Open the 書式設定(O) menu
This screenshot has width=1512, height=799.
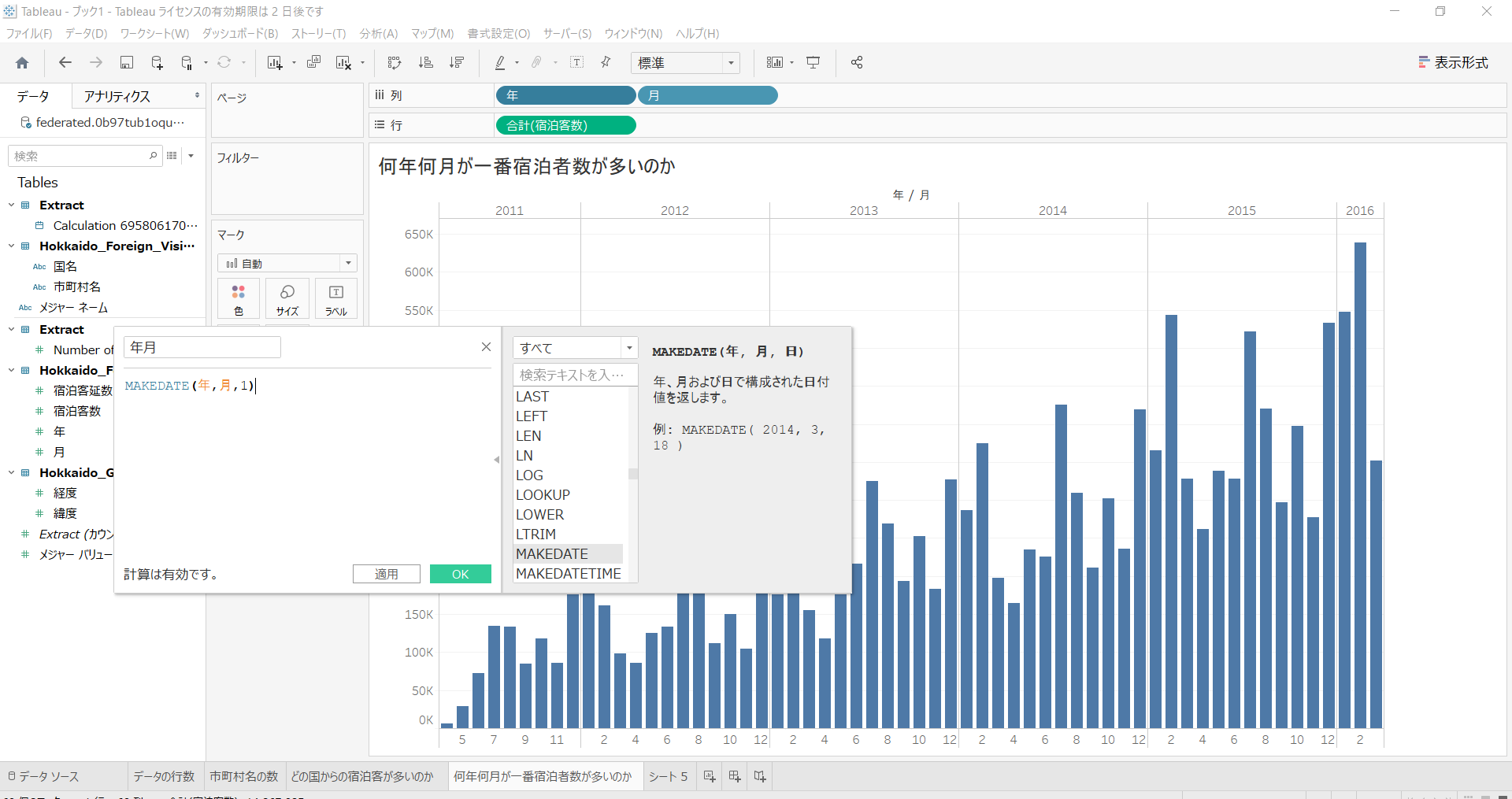click(498, 34)
